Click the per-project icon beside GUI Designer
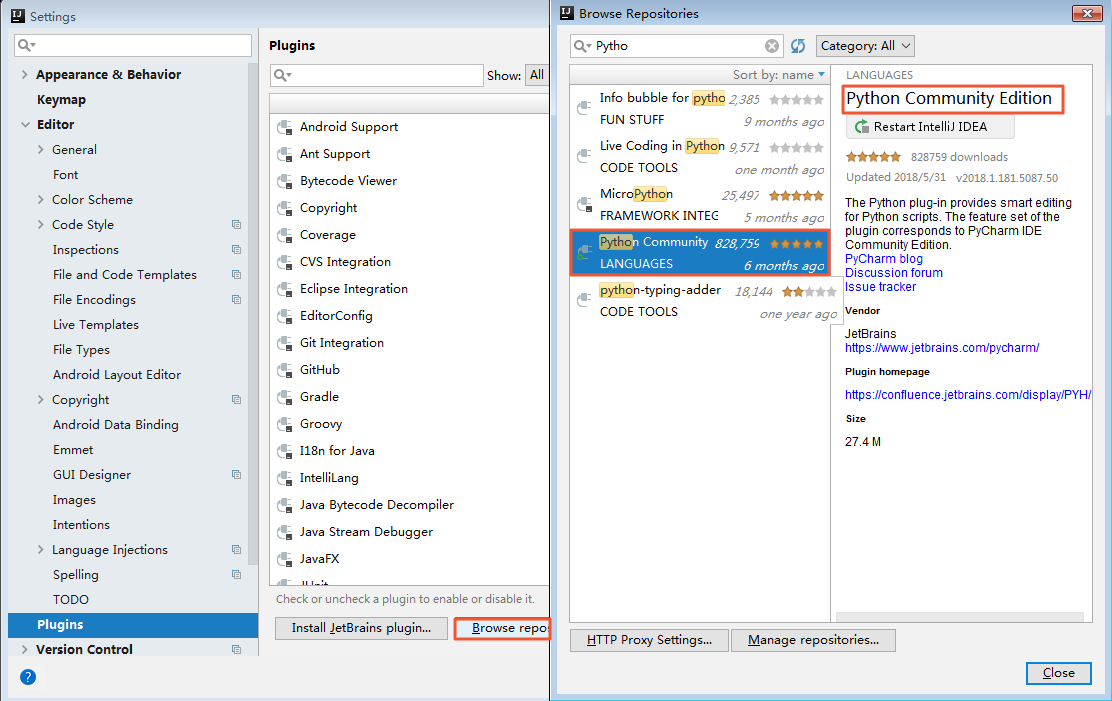The image size is (1112, 701). pyautogui.click(x=236, y=475)
